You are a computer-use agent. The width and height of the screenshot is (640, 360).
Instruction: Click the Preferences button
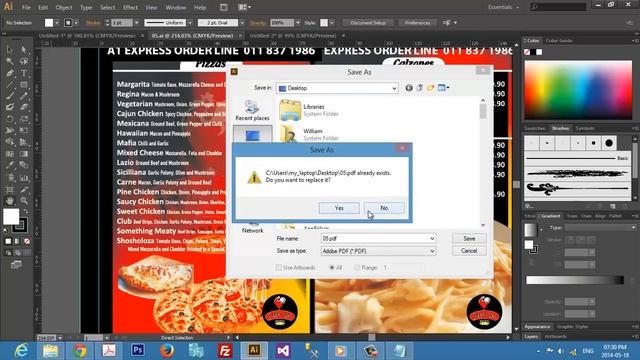tap(418, 23)
